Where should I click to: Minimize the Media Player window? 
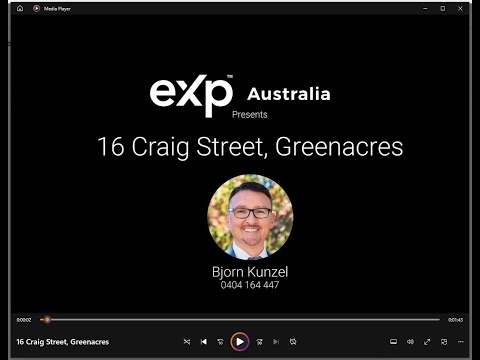(x=425, y=8)
